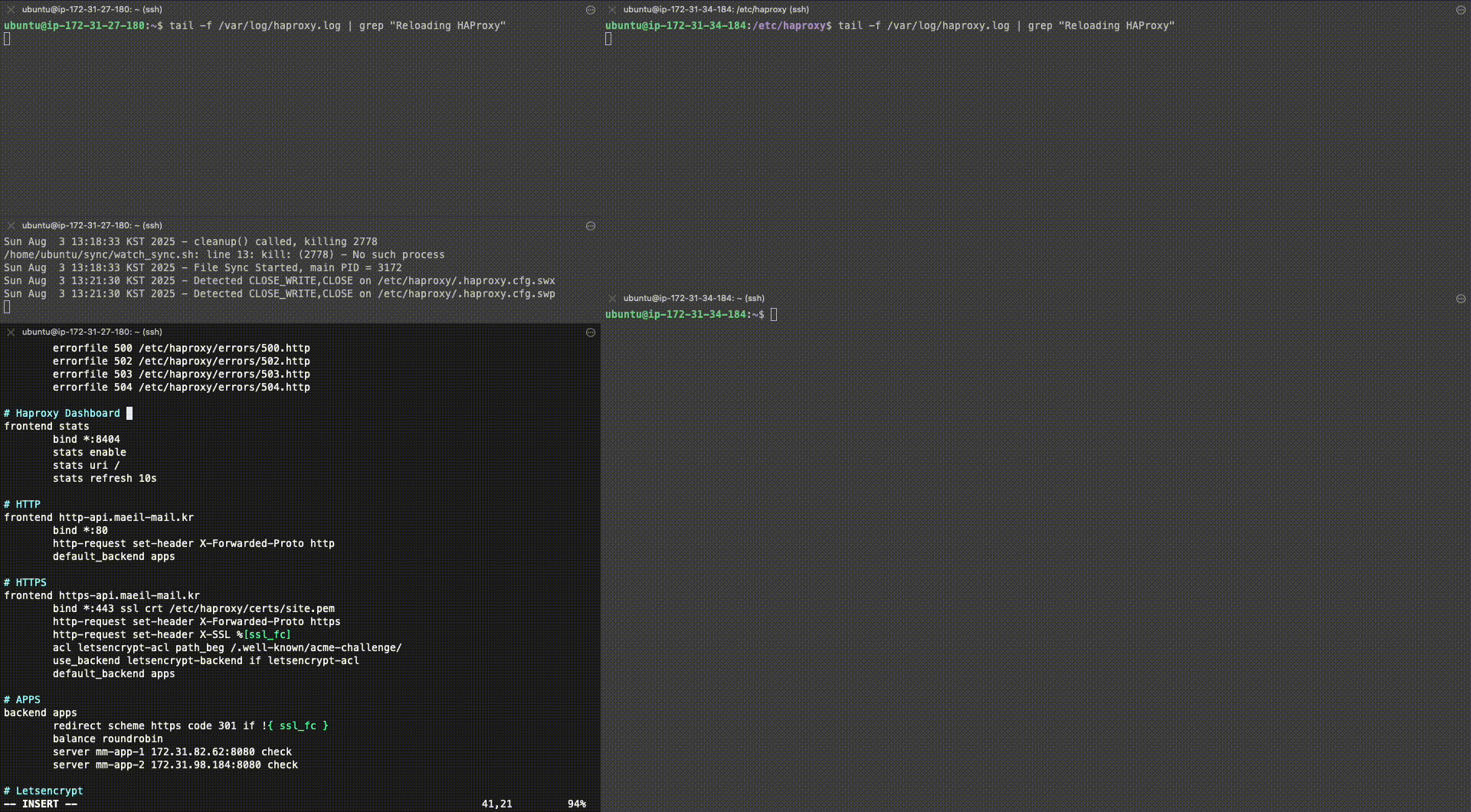Click the "# Letsencrypt" comment line

(x=43, y=791)
